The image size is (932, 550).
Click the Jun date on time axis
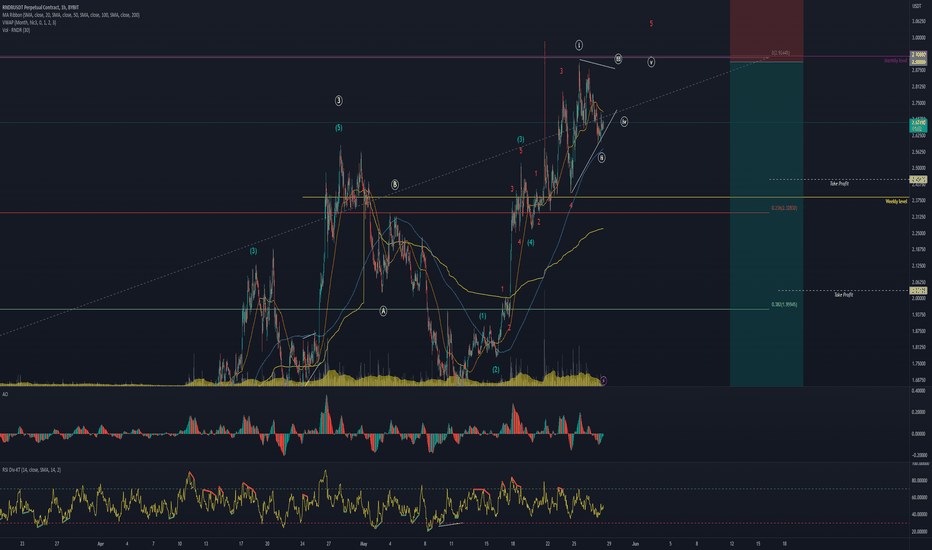tap(635, 543)
